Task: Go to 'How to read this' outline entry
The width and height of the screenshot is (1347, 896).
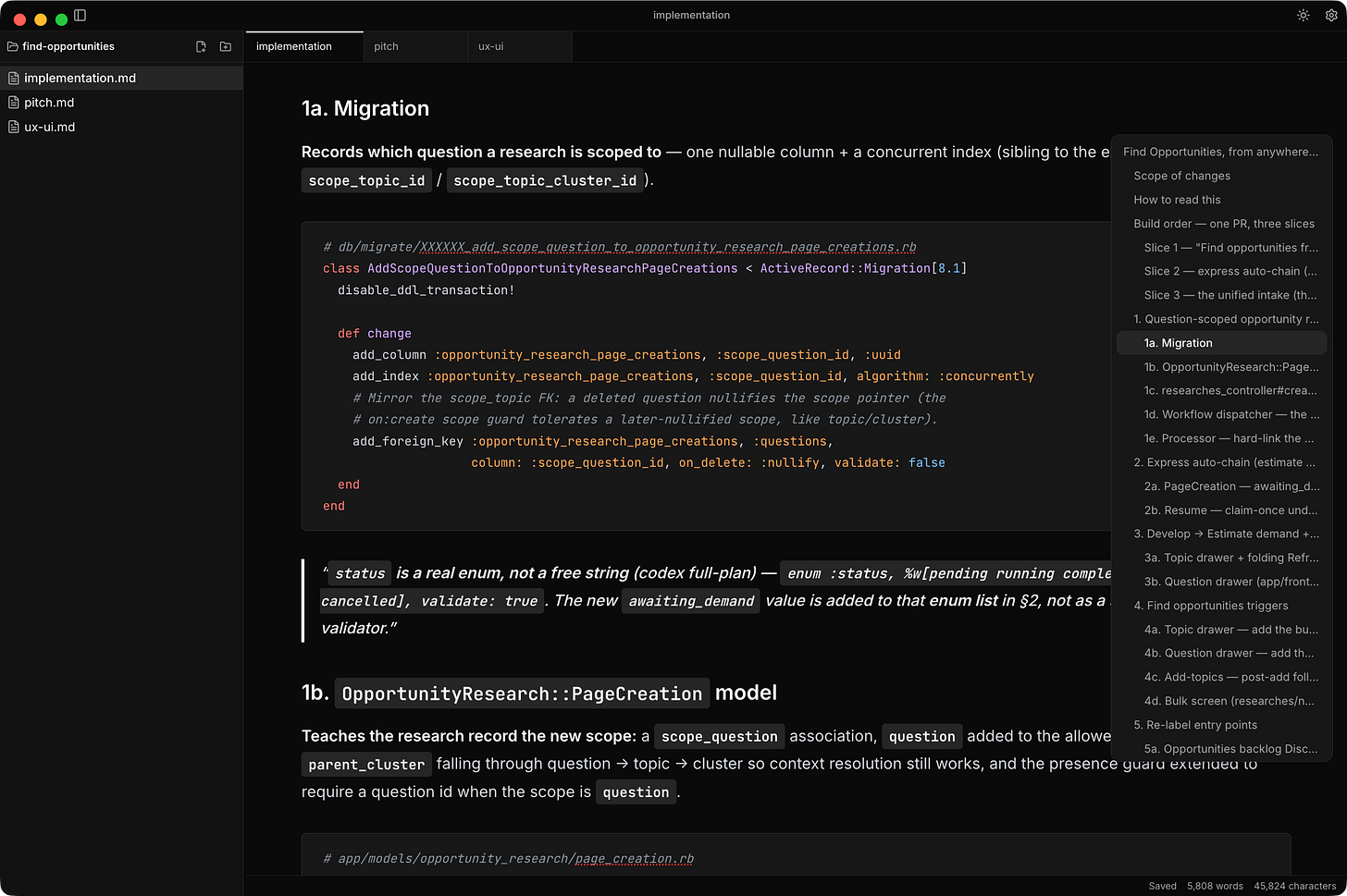Action: [1221, 200]
